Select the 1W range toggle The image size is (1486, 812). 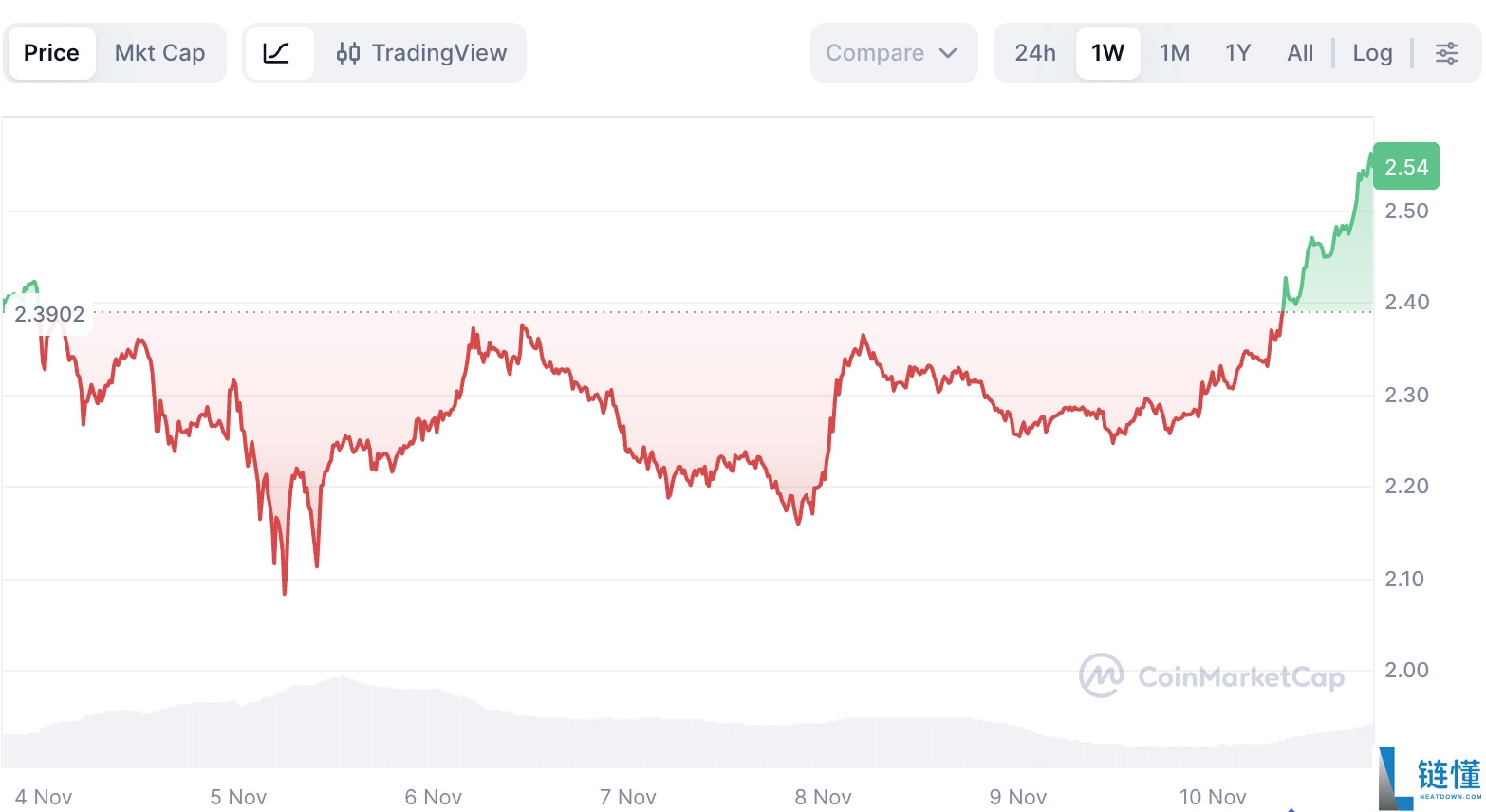1107,53
